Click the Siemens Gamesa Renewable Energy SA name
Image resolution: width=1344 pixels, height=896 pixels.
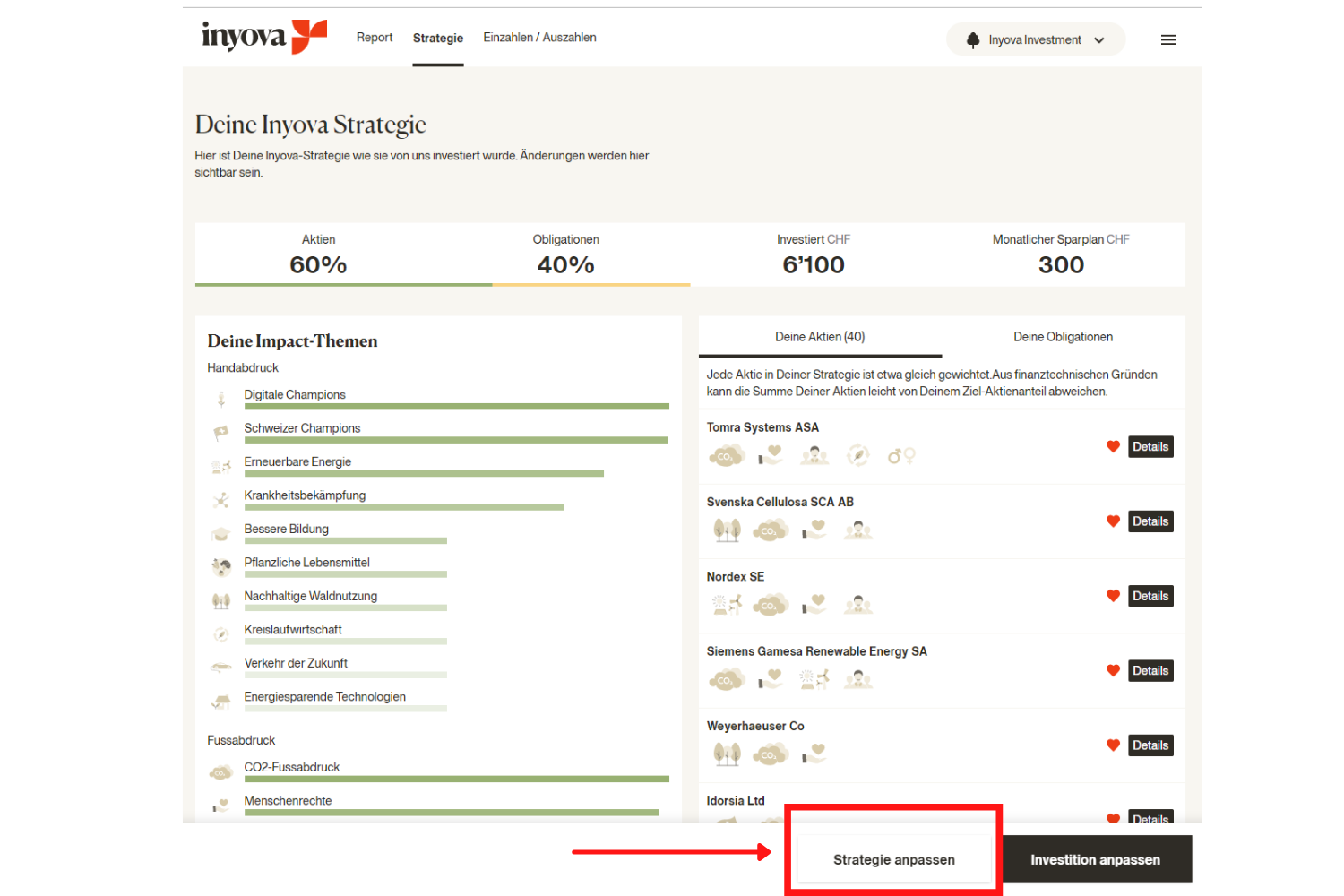click(x=817, y=651)
